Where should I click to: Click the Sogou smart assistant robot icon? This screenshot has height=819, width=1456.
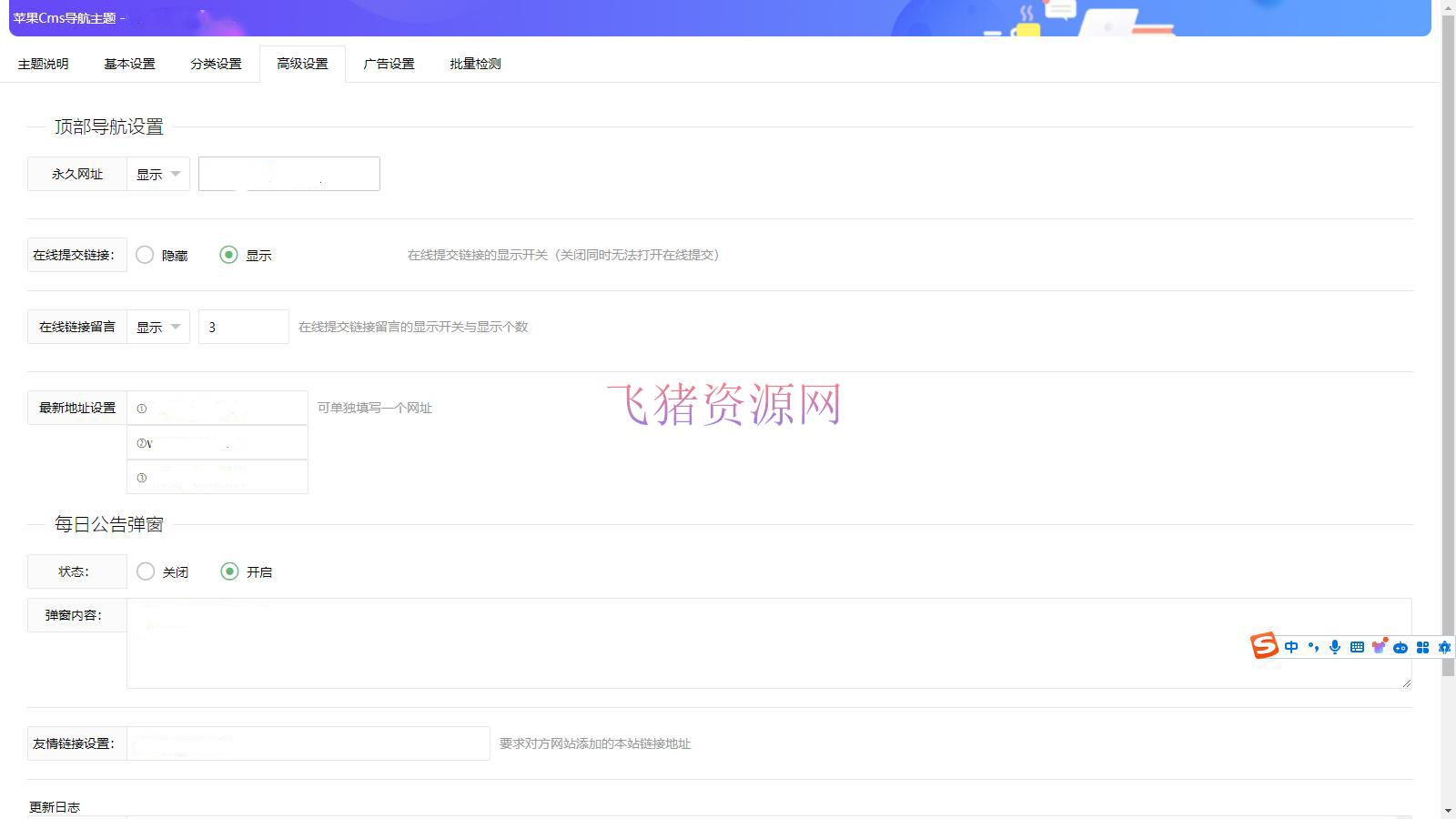(x=1401, y=646)
